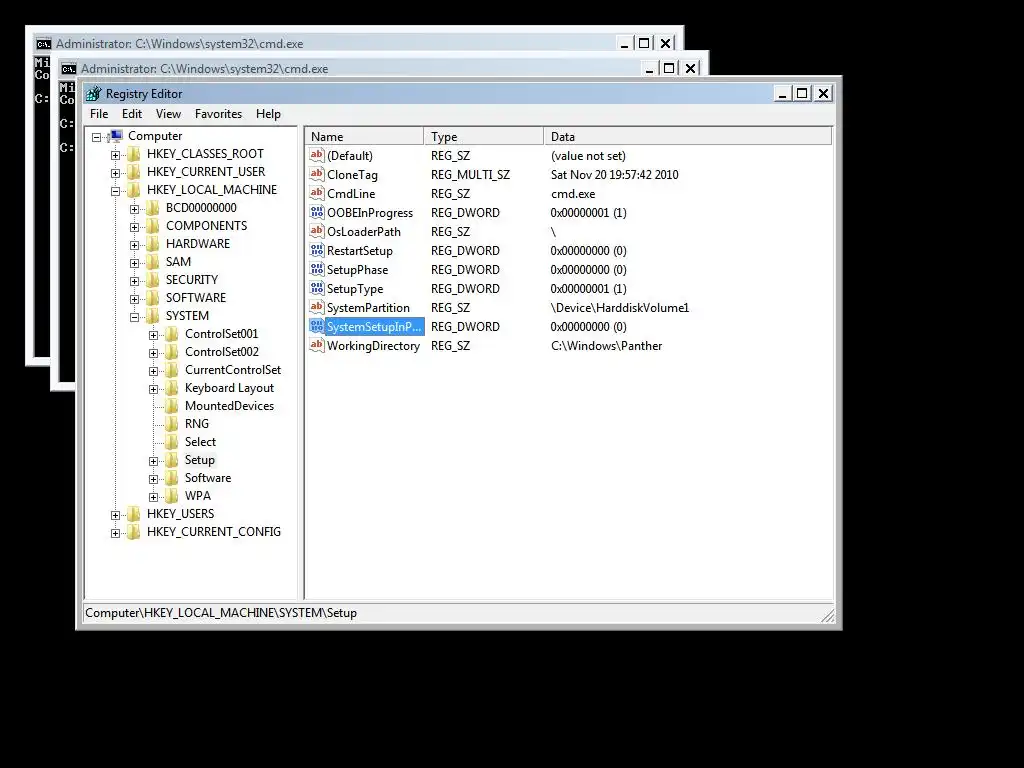Click the MountedDevices folder icon
1024x768 pixels.
point(172,406)
